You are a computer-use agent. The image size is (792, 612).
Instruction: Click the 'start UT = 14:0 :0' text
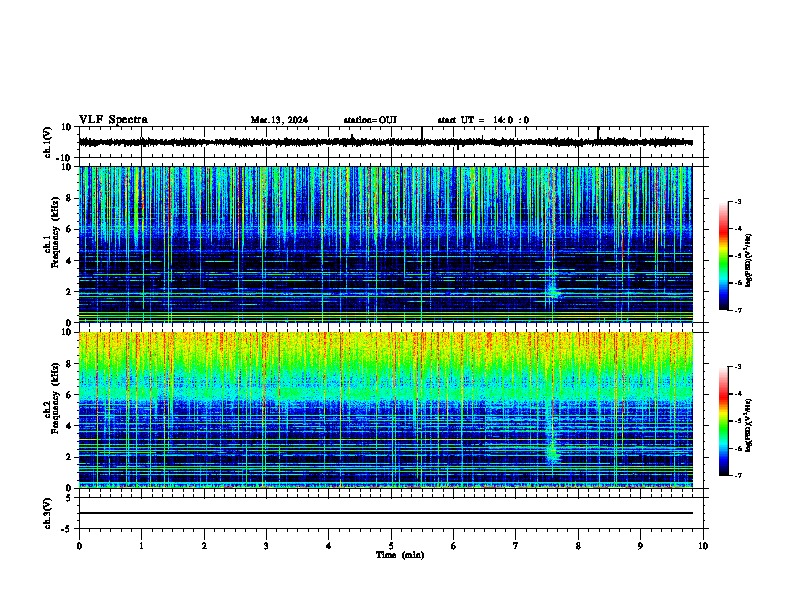point(483,120)
